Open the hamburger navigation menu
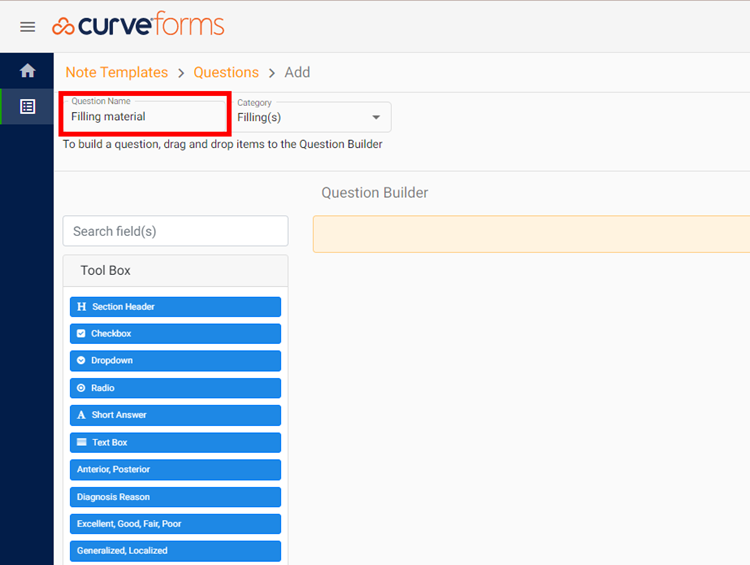The height and width of the screenshot is (565, 750). 27,27
